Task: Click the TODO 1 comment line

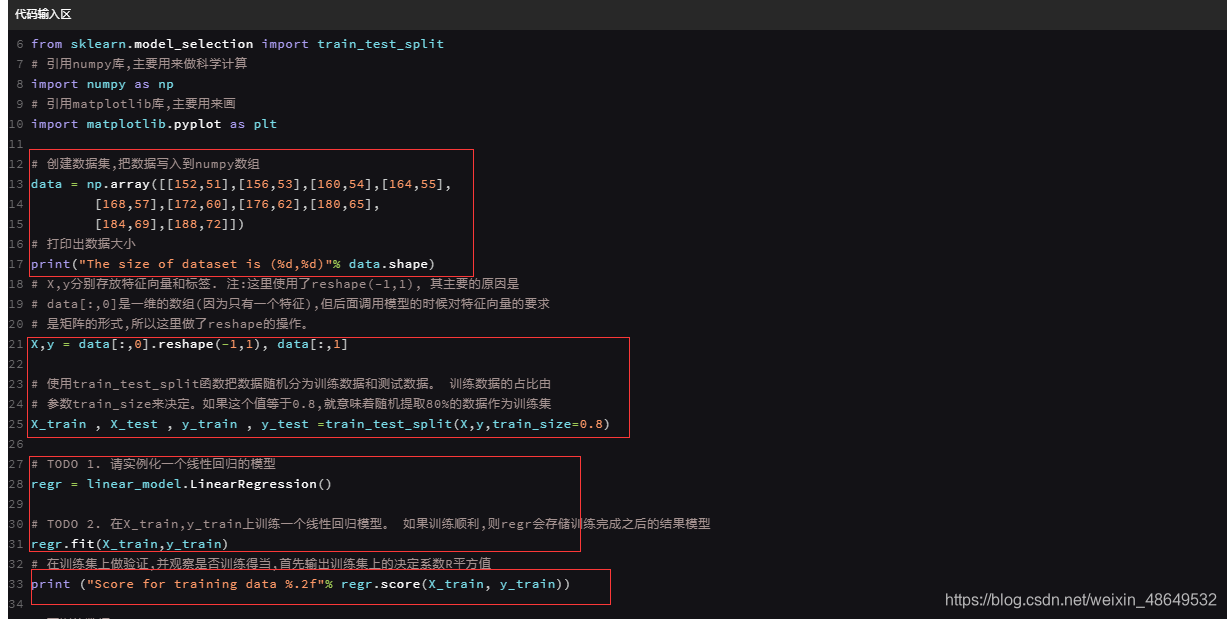Action: [x=153, y=464]
